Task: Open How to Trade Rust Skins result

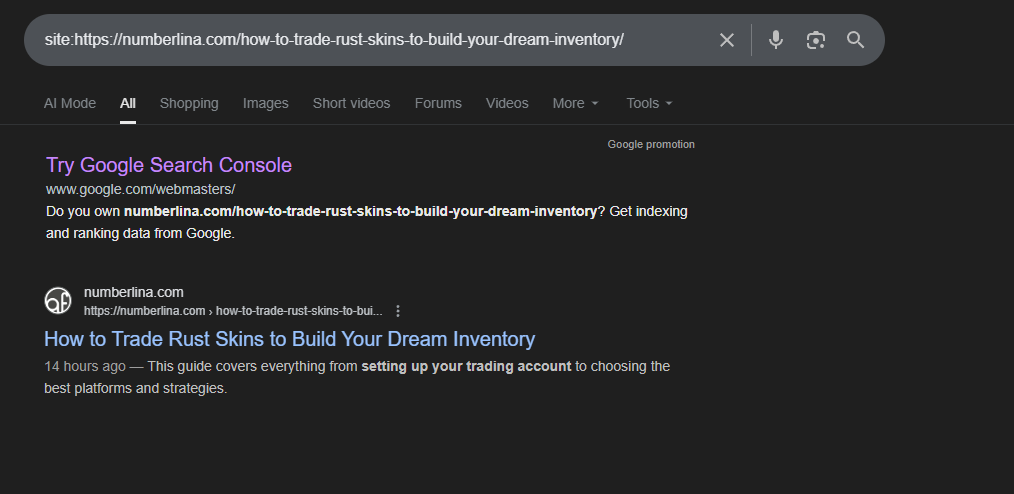Action: coord(290,339)
